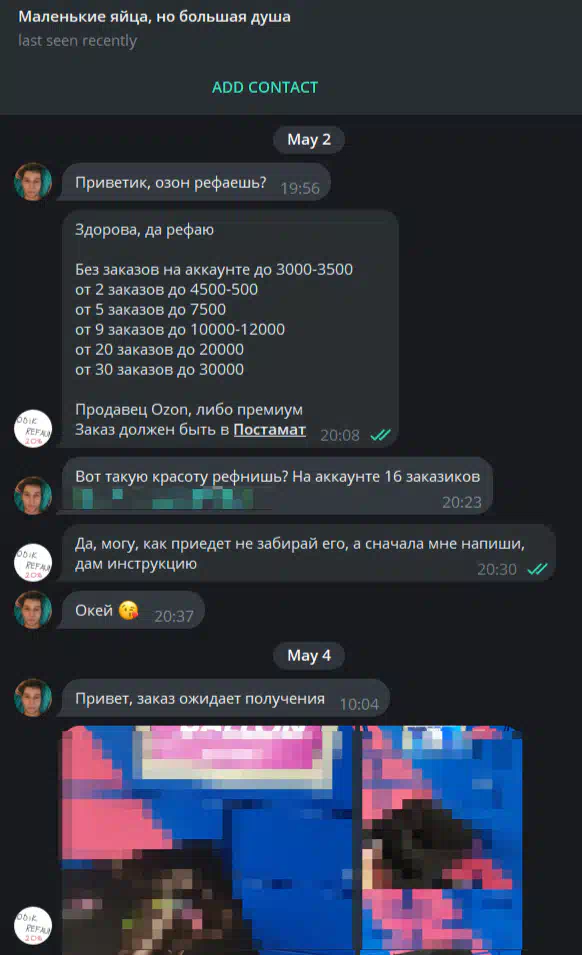Open the left blurred photo attachment
Image resolution: width=582 pixels, height=955 pixels.
pyautogui.click(x=208, y=840)
